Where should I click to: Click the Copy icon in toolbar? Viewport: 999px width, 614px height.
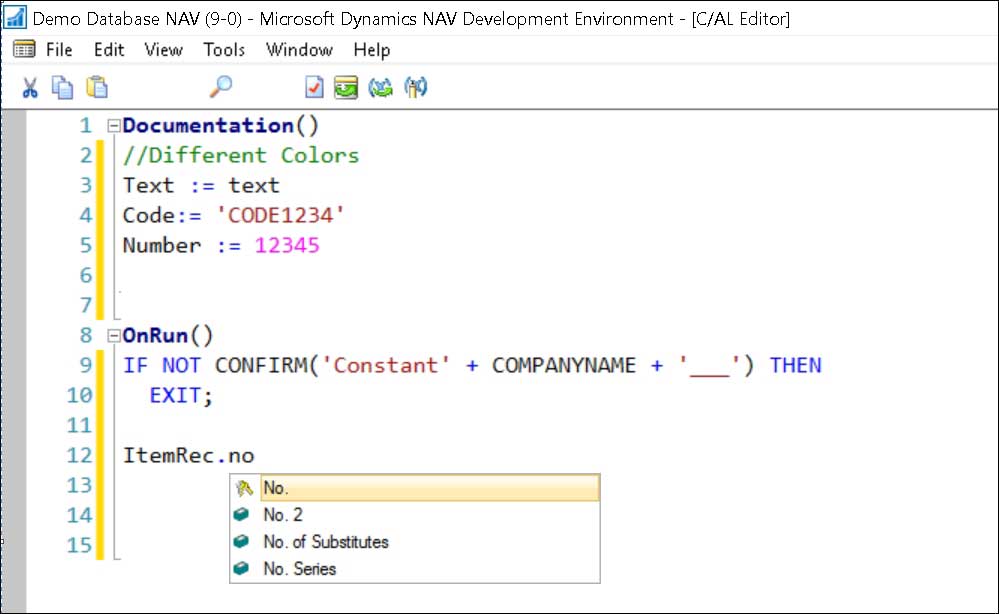click(62, 88)
